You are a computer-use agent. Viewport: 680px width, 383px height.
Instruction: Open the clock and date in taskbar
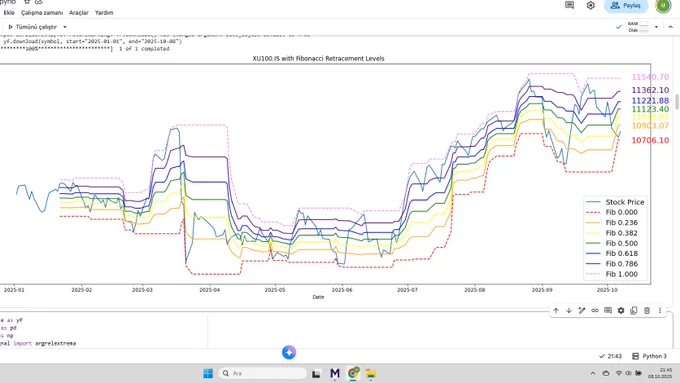tap(660, 373)
